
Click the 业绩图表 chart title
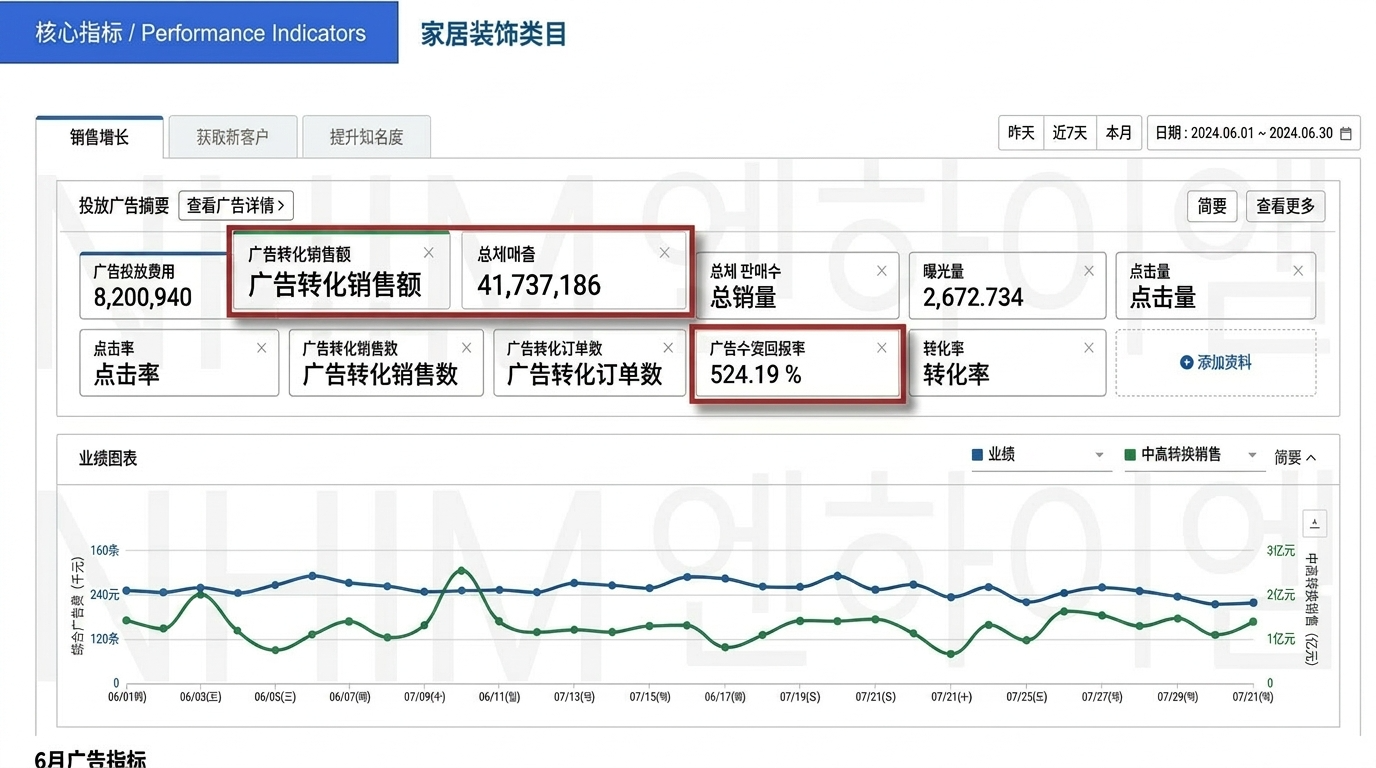point(108,458)
